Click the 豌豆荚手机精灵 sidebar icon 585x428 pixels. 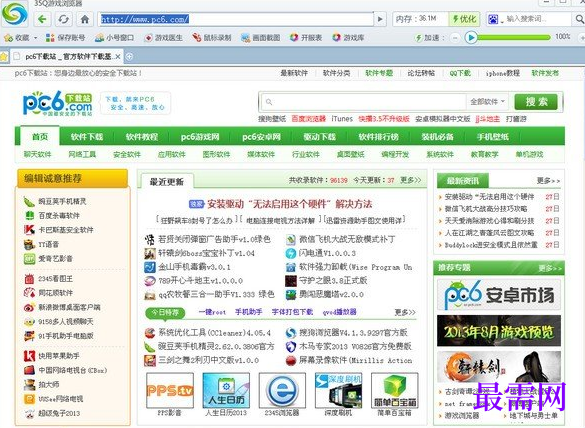[29, 201]
